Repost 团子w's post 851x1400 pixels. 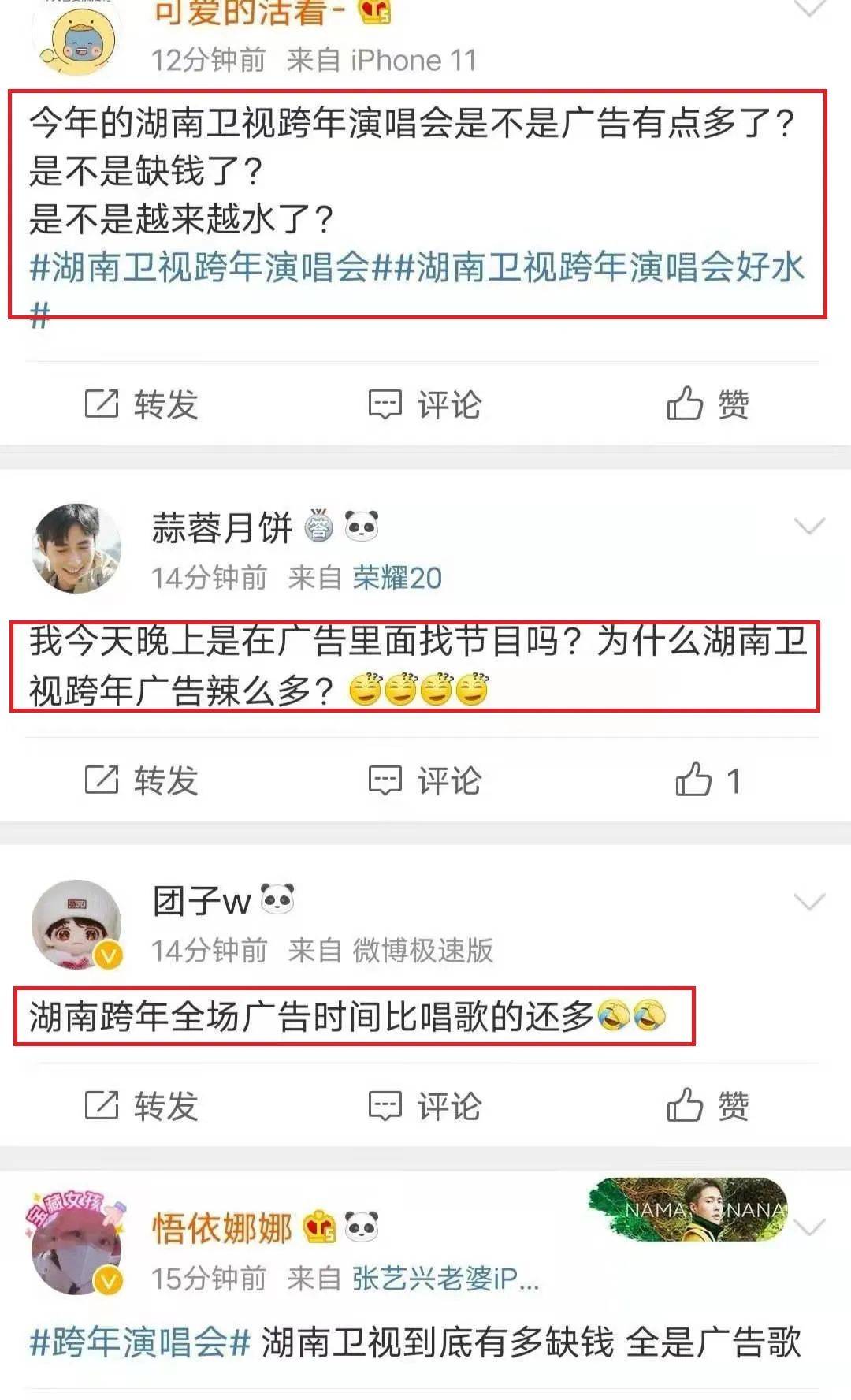pos(141,1105)
